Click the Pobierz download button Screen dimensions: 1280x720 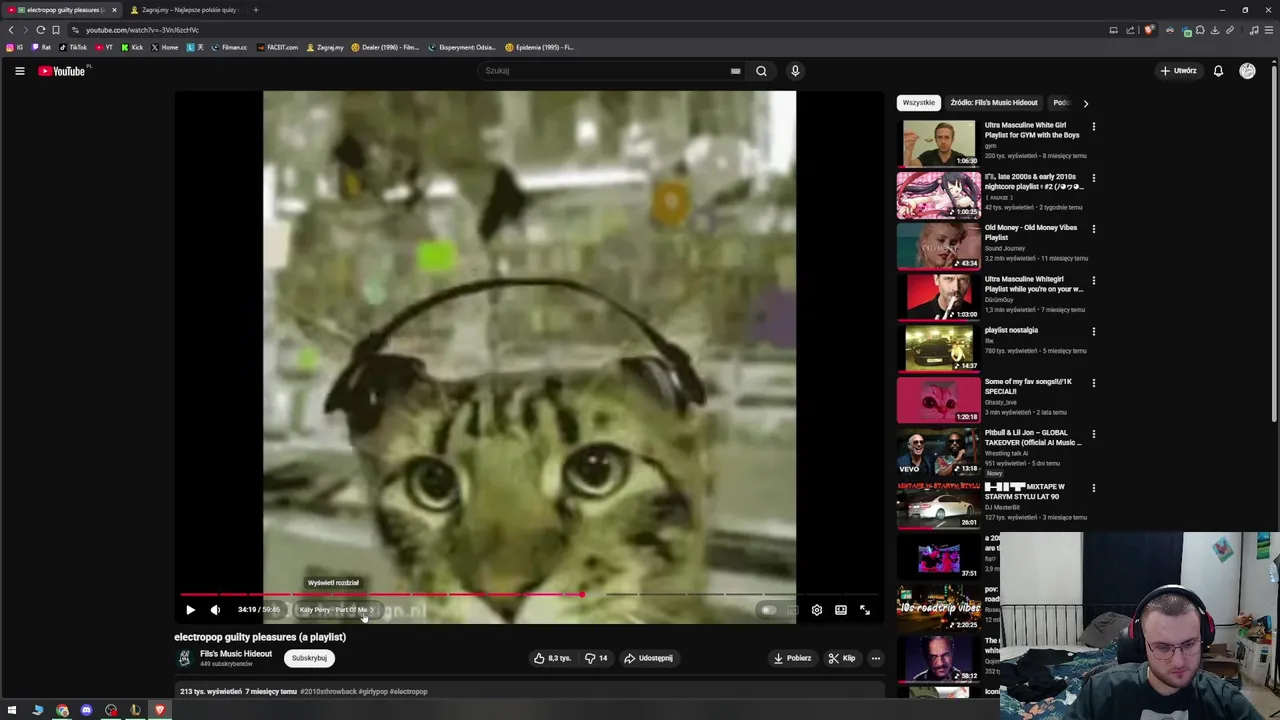pyautogui.click(x=792, y=658)
